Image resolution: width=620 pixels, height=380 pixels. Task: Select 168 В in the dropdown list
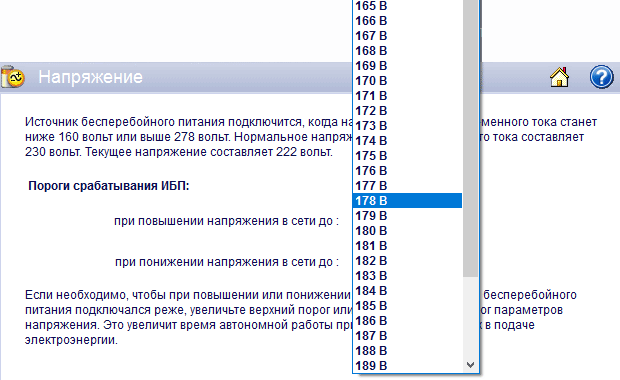(x=407, y=51)
